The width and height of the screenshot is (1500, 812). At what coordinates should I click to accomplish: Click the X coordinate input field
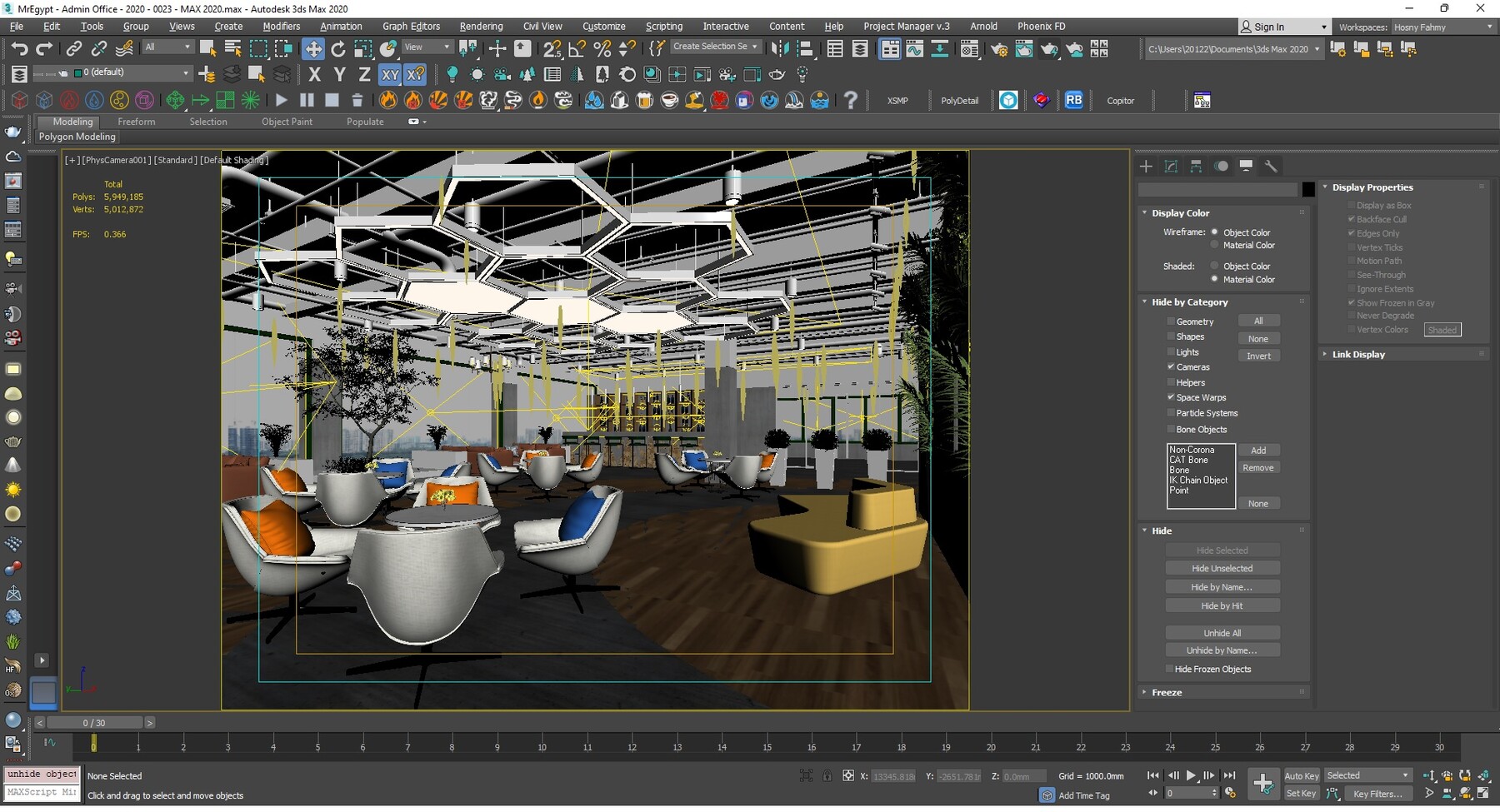(x=893, y=775)
